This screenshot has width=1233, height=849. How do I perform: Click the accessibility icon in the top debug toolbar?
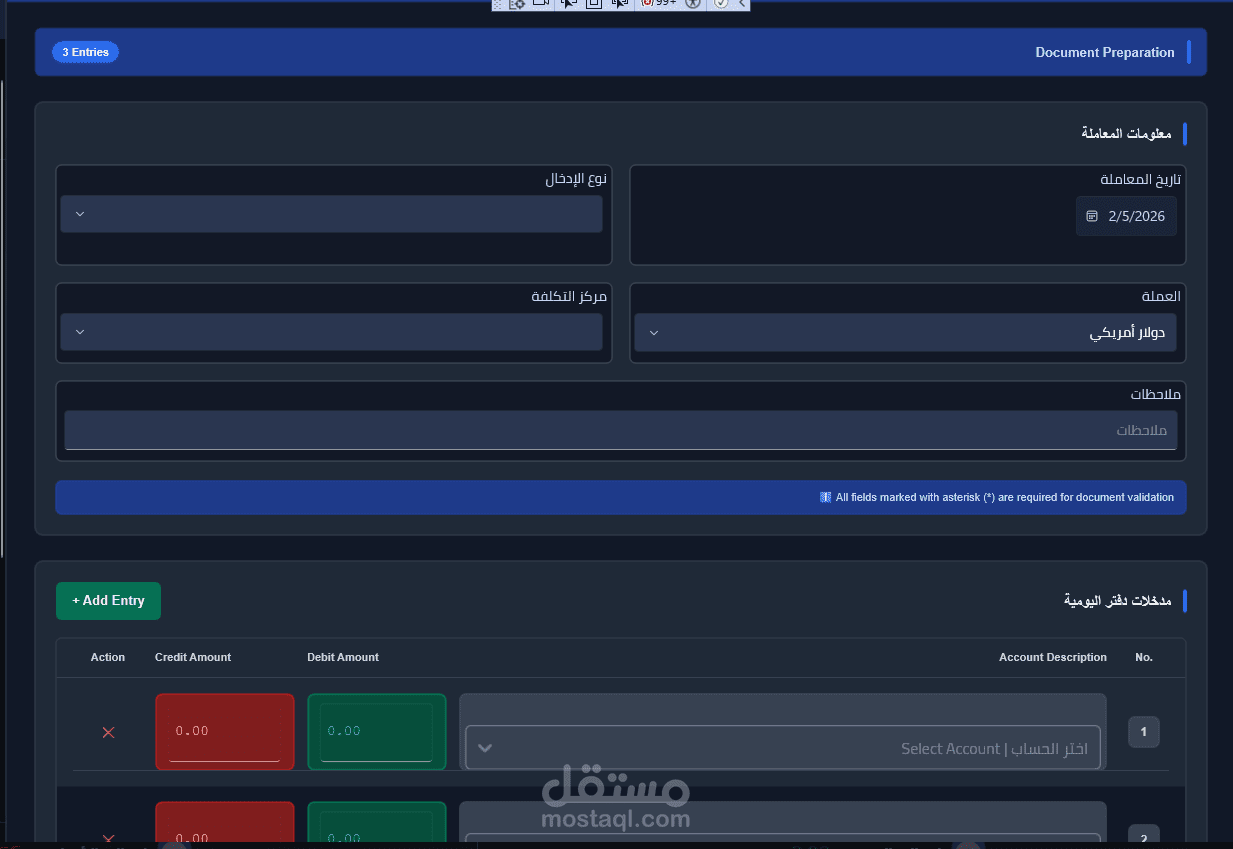click(692, 4)
